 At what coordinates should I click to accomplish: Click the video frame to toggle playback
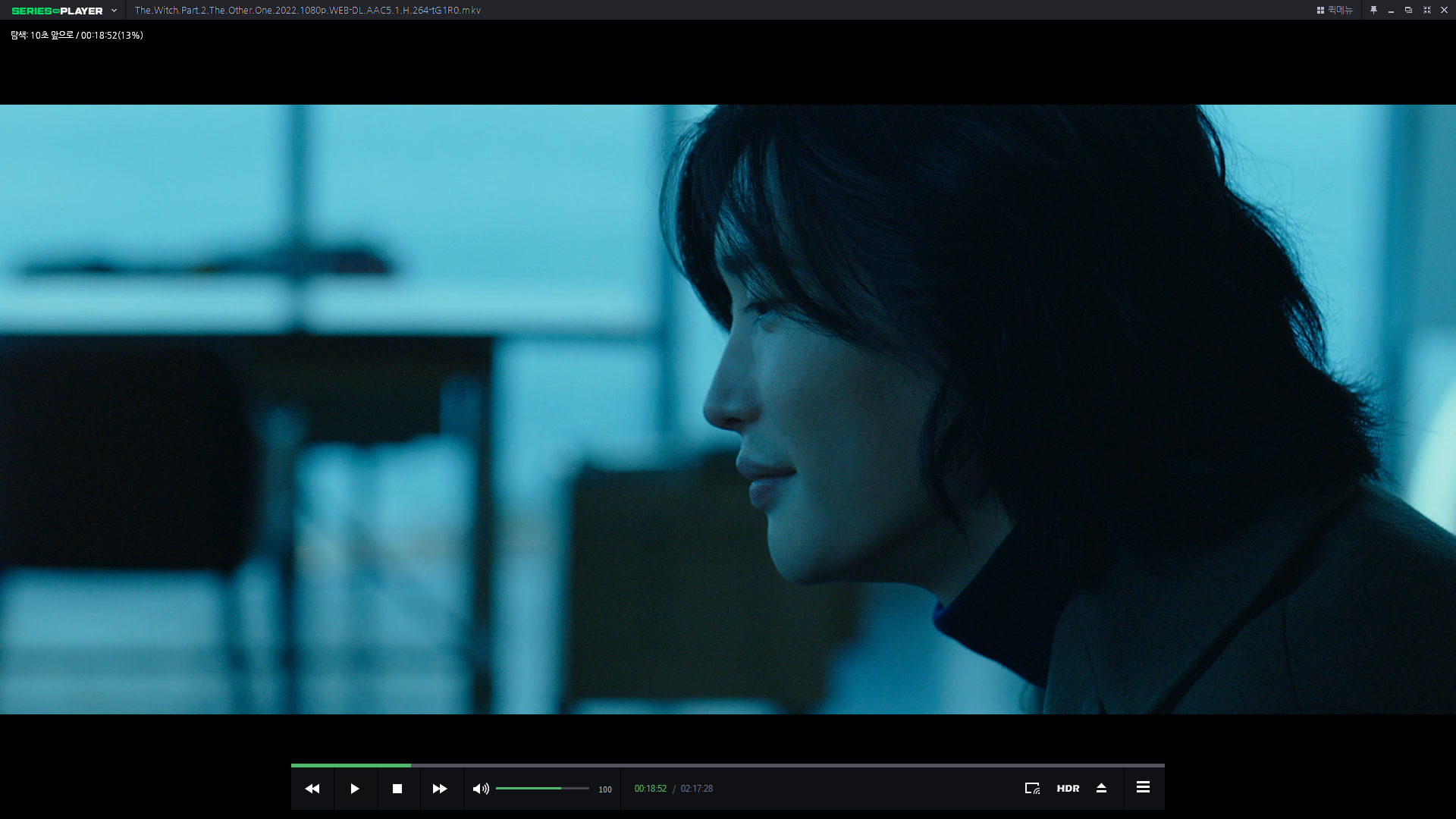pyautogui.click(x=728, y=409)
